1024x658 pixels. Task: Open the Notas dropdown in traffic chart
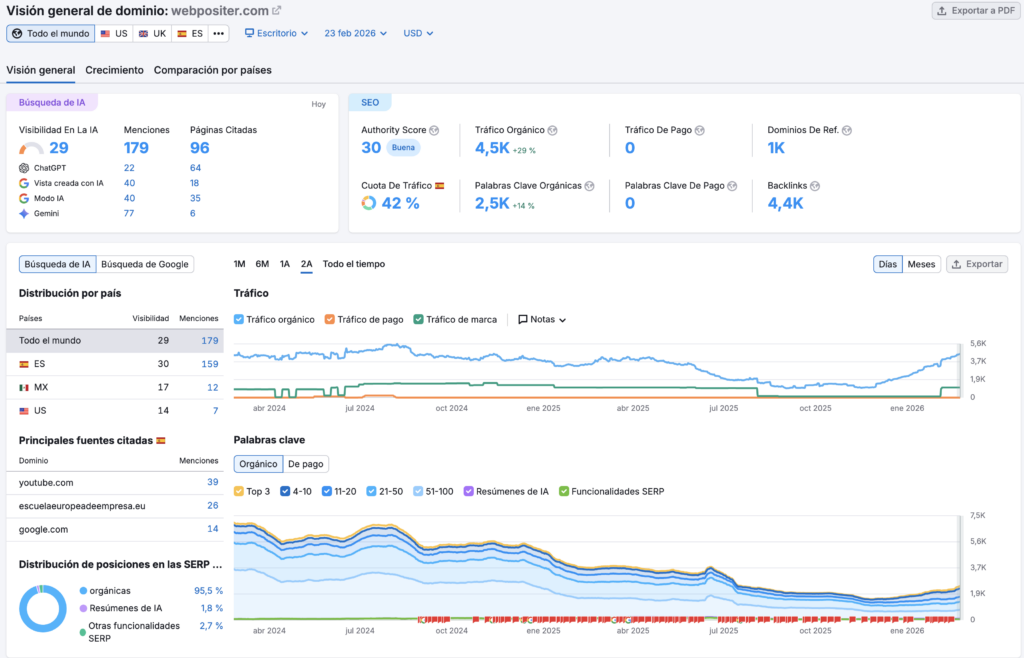coord(542,320)
